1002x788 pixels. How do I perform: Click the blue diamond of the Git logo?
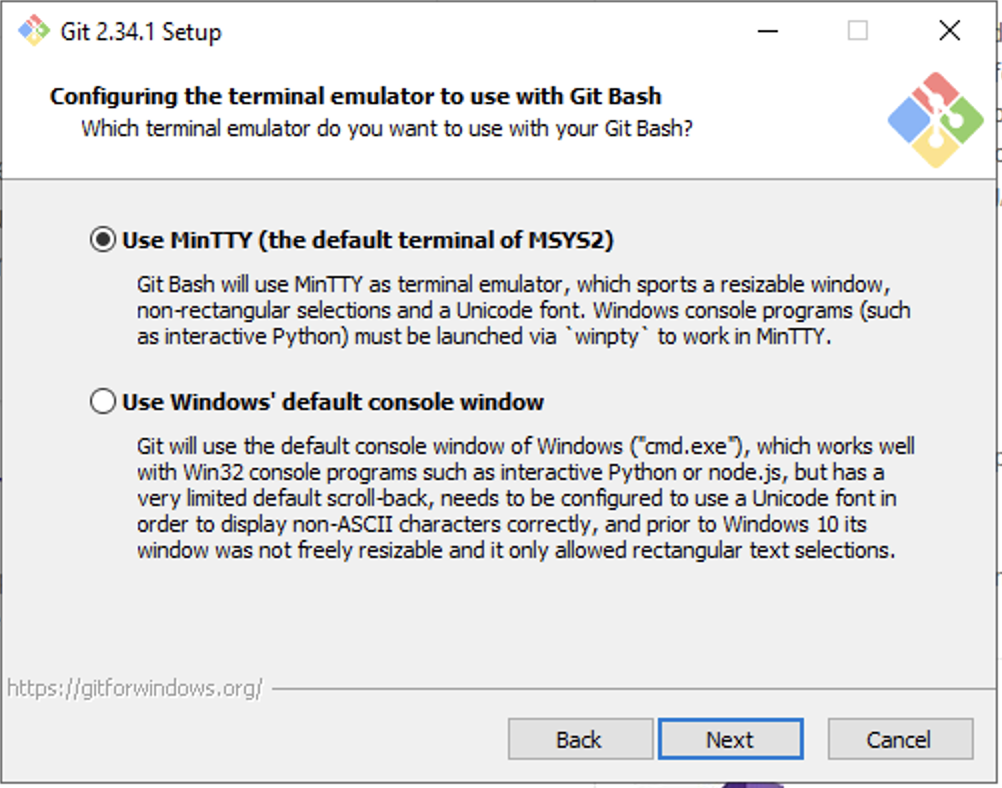[909, 119]
